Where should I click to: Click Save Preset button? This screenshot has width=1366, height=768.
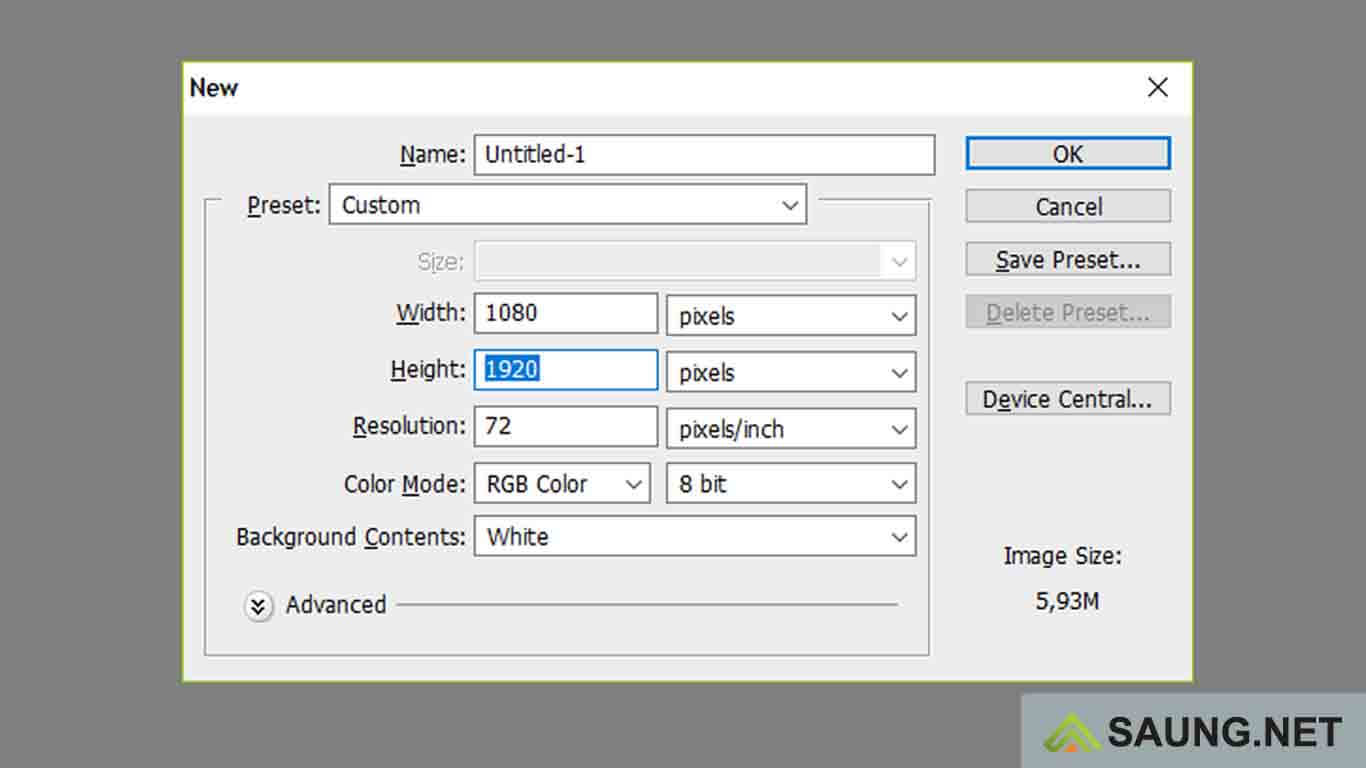1068,260
